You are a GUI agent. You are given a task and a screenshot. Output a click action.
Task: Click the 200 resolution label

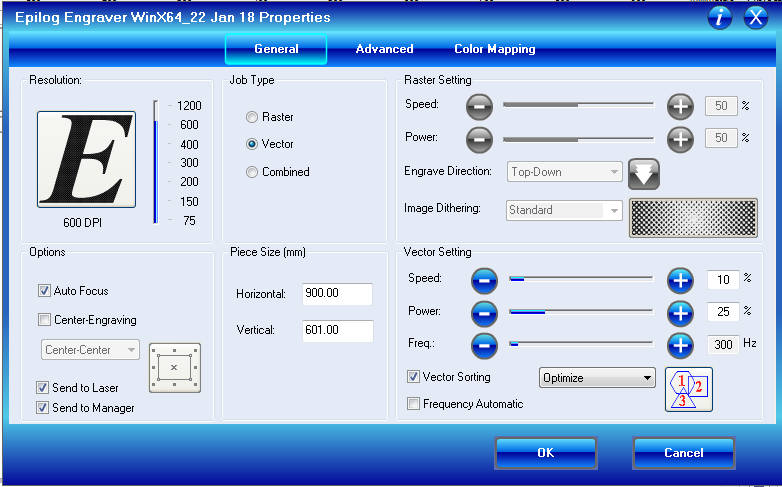(x=189, y=182)
